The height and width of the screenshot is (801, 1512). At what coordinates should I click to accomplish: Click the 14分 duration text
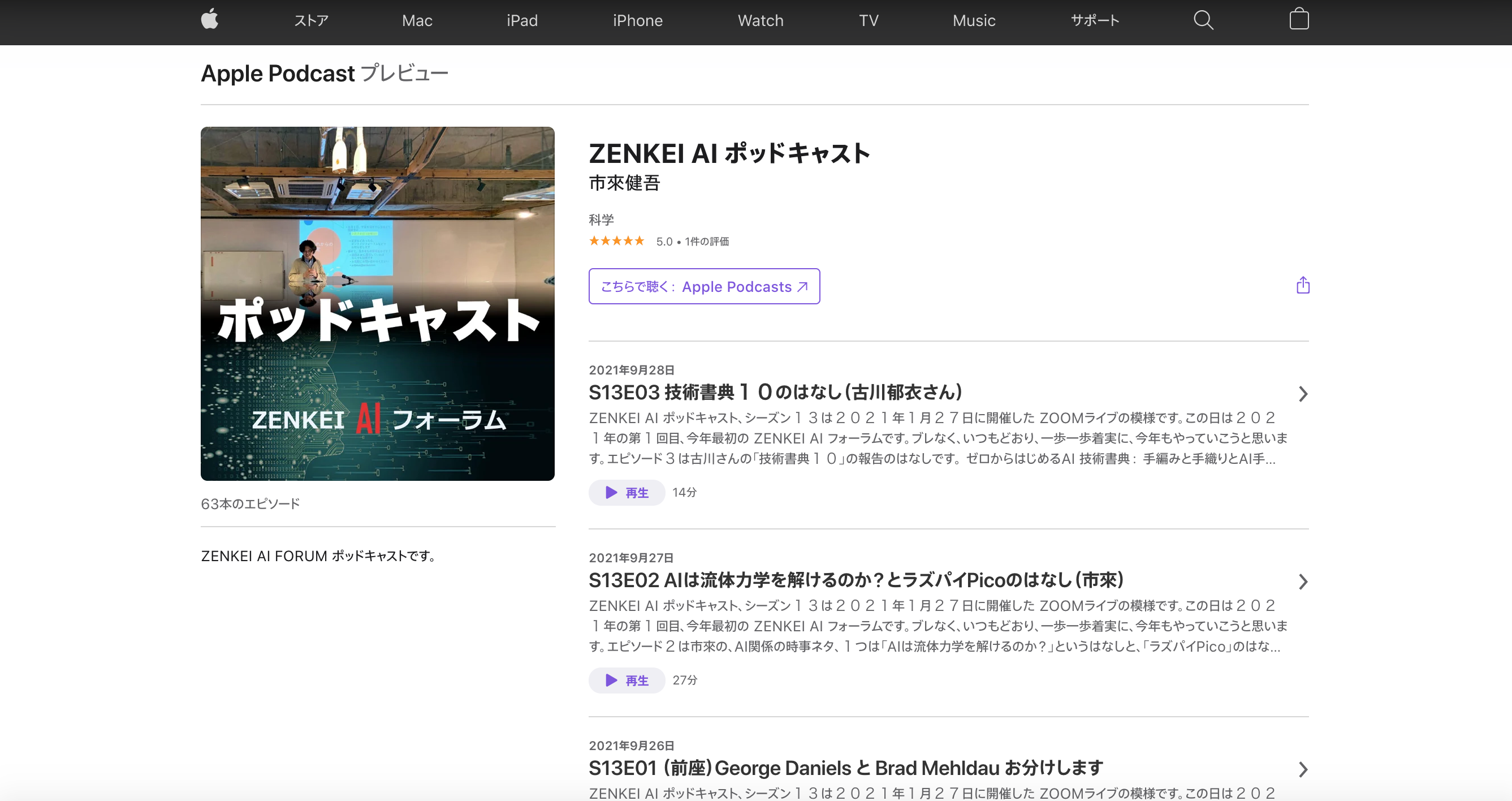coord(684,493)
